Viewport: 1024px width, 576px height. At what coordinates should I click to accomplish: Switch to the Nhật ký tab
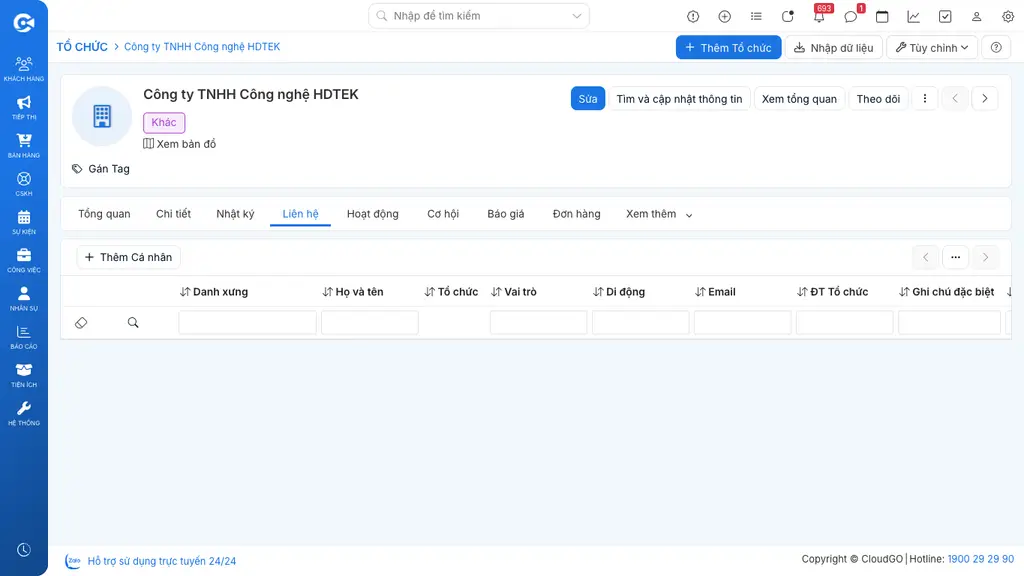pos(235,214)
